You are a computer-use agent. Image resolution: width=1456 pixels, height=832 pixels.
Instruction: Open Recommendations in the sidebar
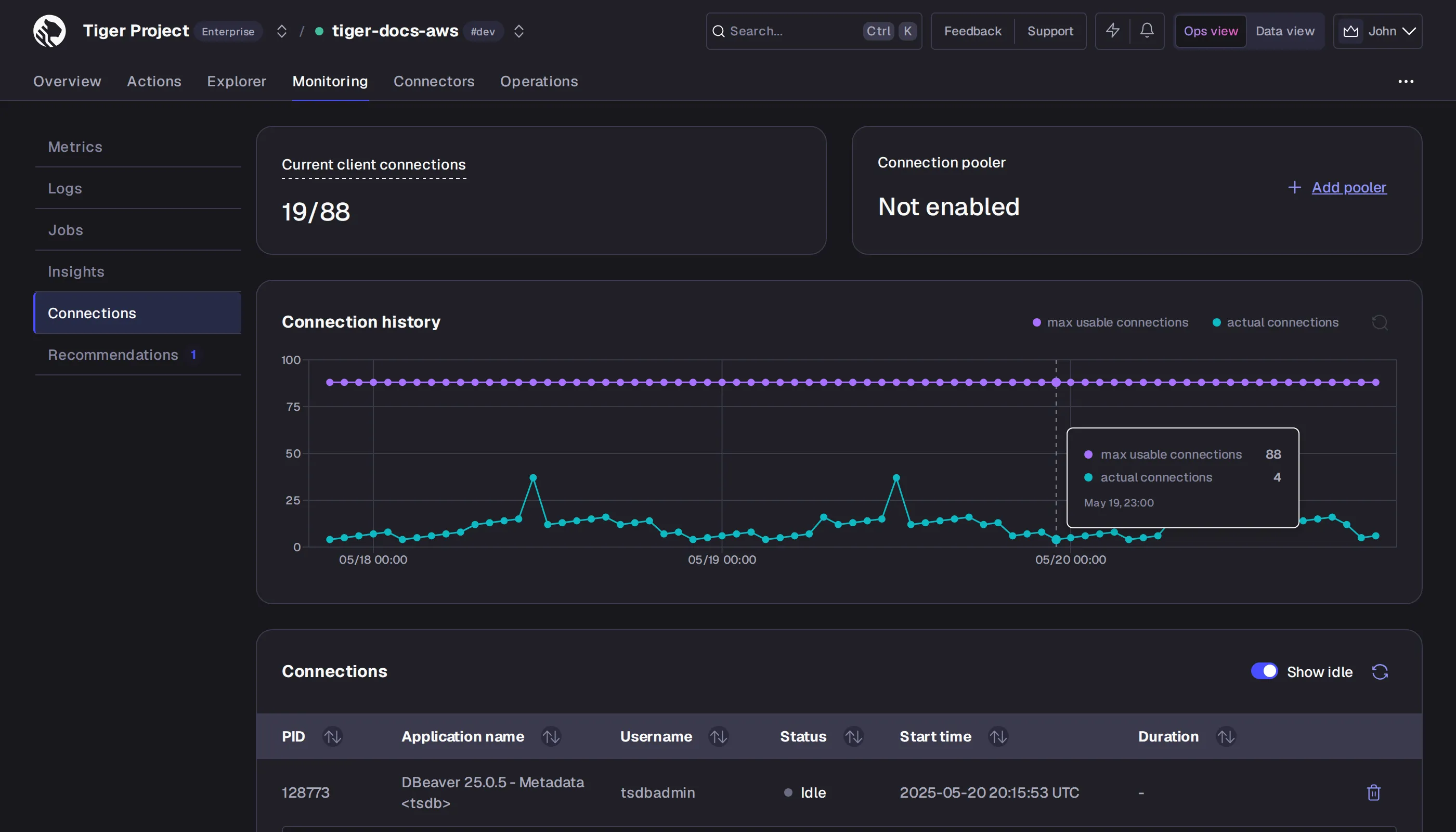click(138, 355)
